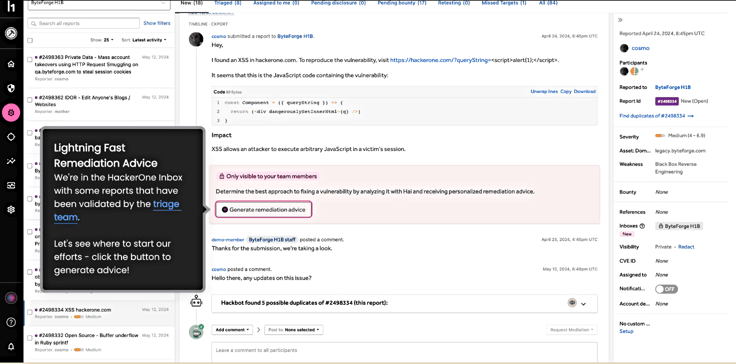Viewport: 736px width, 364px height.
Task: Open the Sort Latest activity dropdown
Action: pyautogui.click(x=144, y=40)
